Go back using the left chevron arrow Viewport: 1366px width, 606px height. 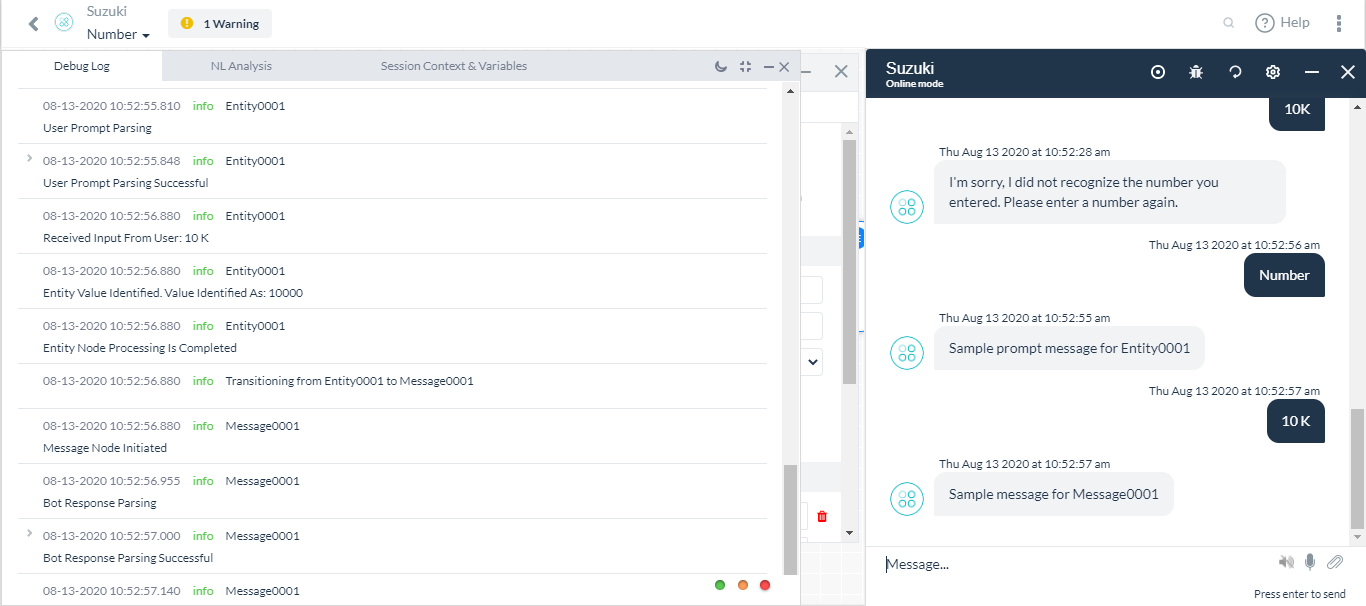(34, 23)
